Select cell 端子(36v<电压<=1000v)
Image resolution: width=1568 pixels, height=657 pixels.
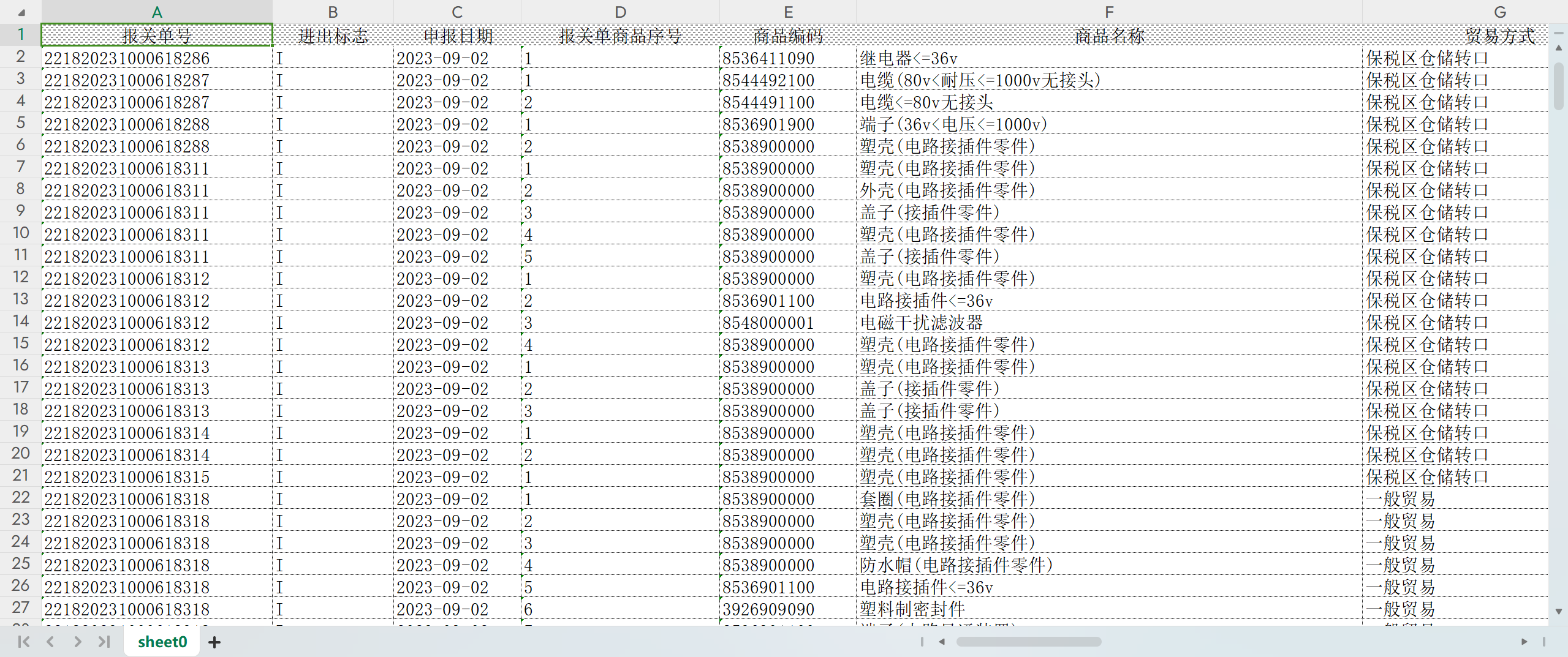(1109, 124)
